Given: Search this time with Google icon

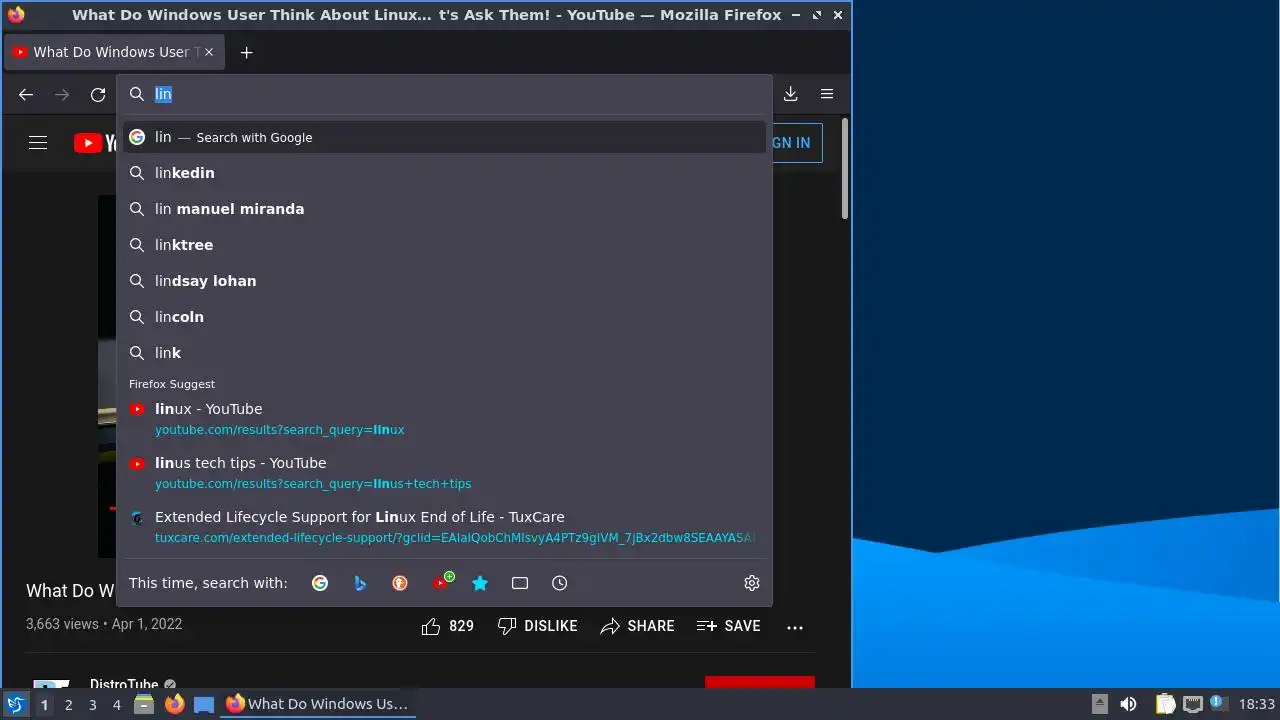Looking at the screenshot, I should [320, 583].
